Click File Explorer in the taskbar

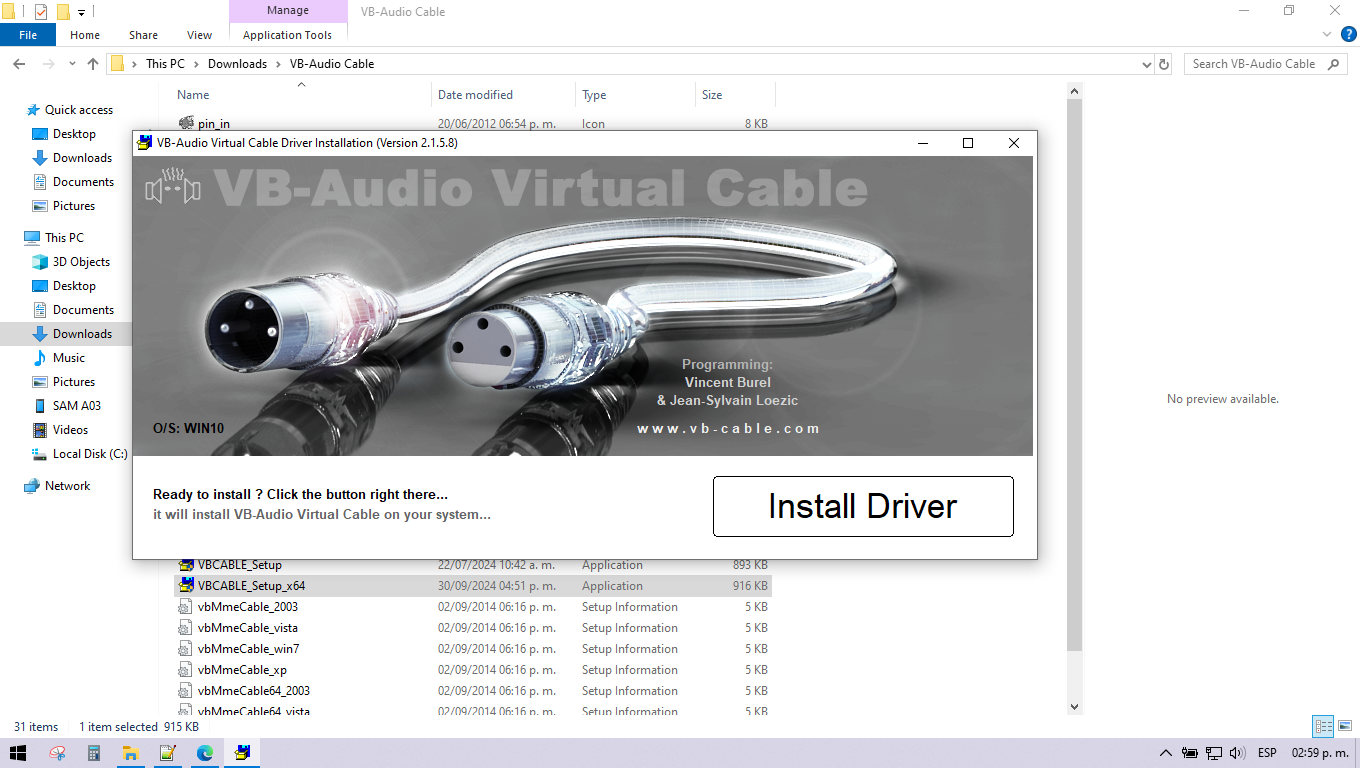[131, 753]
